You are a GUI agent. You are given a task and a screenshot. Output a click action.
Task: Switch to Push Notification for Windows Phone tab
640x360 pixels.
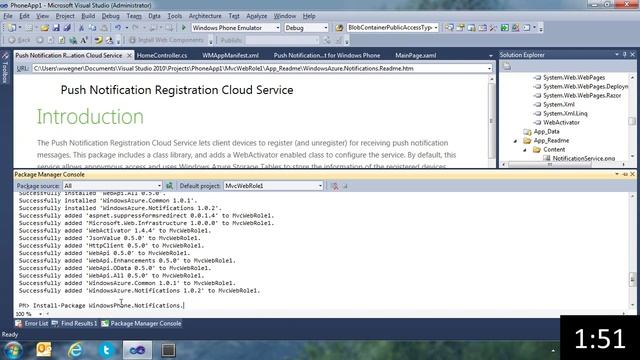(327, 56)
